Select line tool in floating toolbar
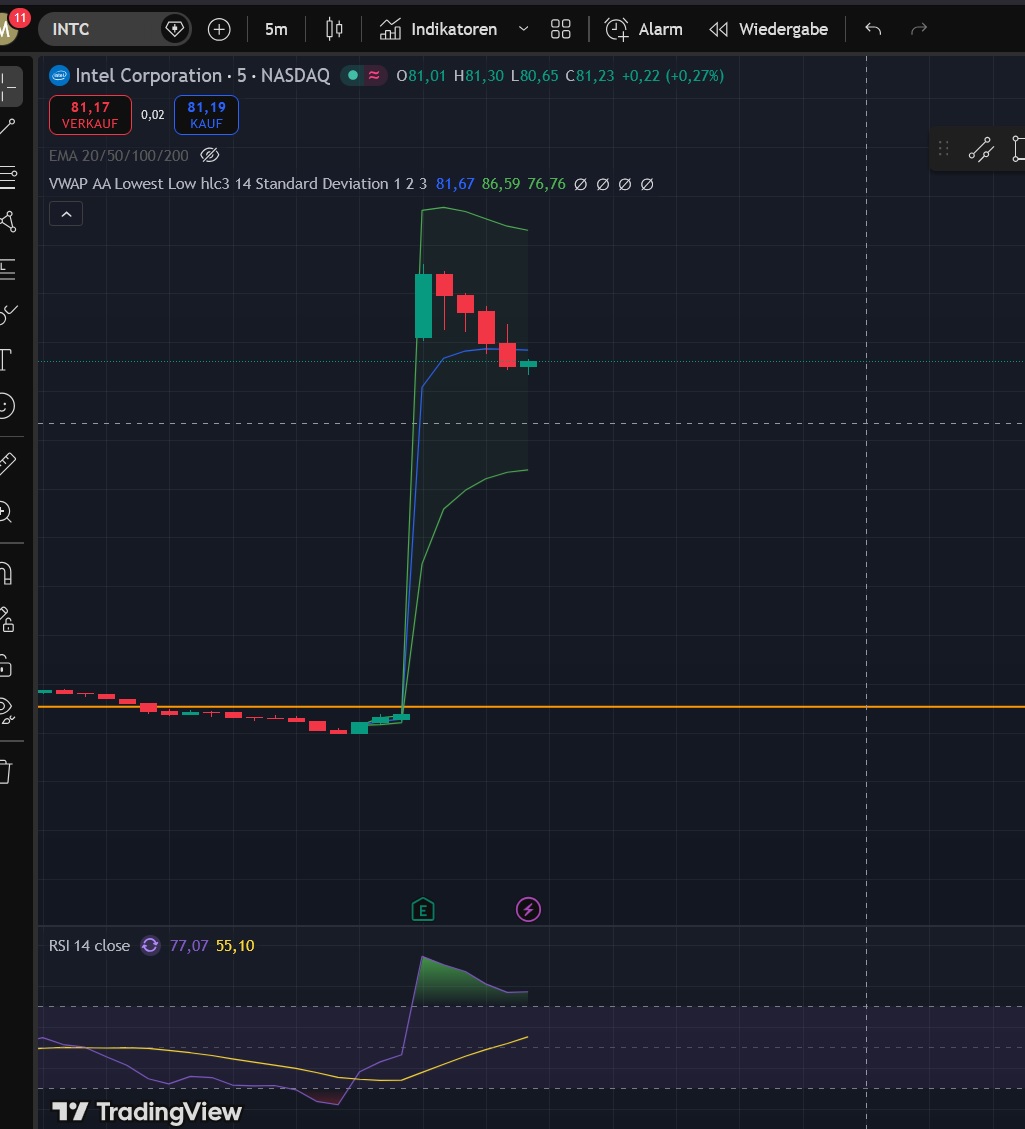The image size is (1025, 1129). pos(980,149)
